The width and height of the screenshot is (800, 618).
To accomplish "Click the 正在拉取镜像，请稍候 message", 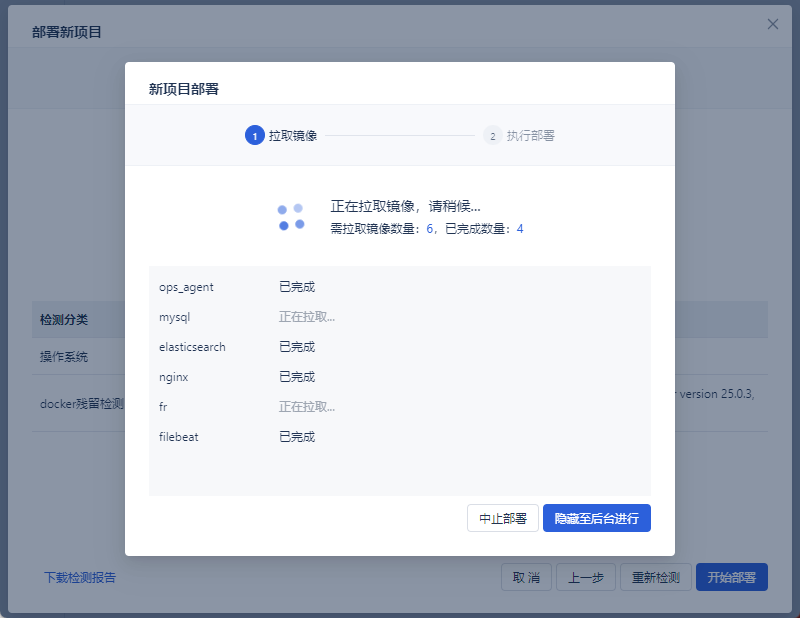I will pos(405,206).
